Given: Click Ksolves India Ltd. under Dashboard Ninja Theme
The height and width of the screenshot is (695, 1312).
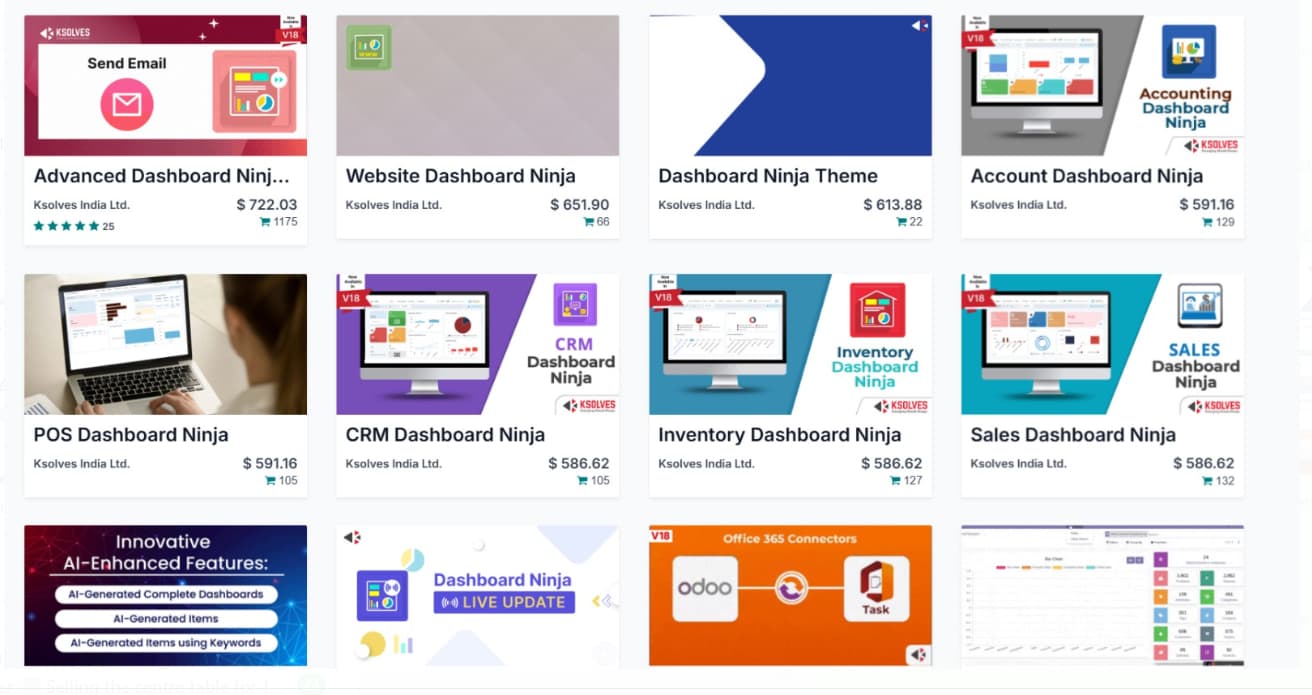Looking at the screenshot, I should pyautogui.click(x=706, y=205).
